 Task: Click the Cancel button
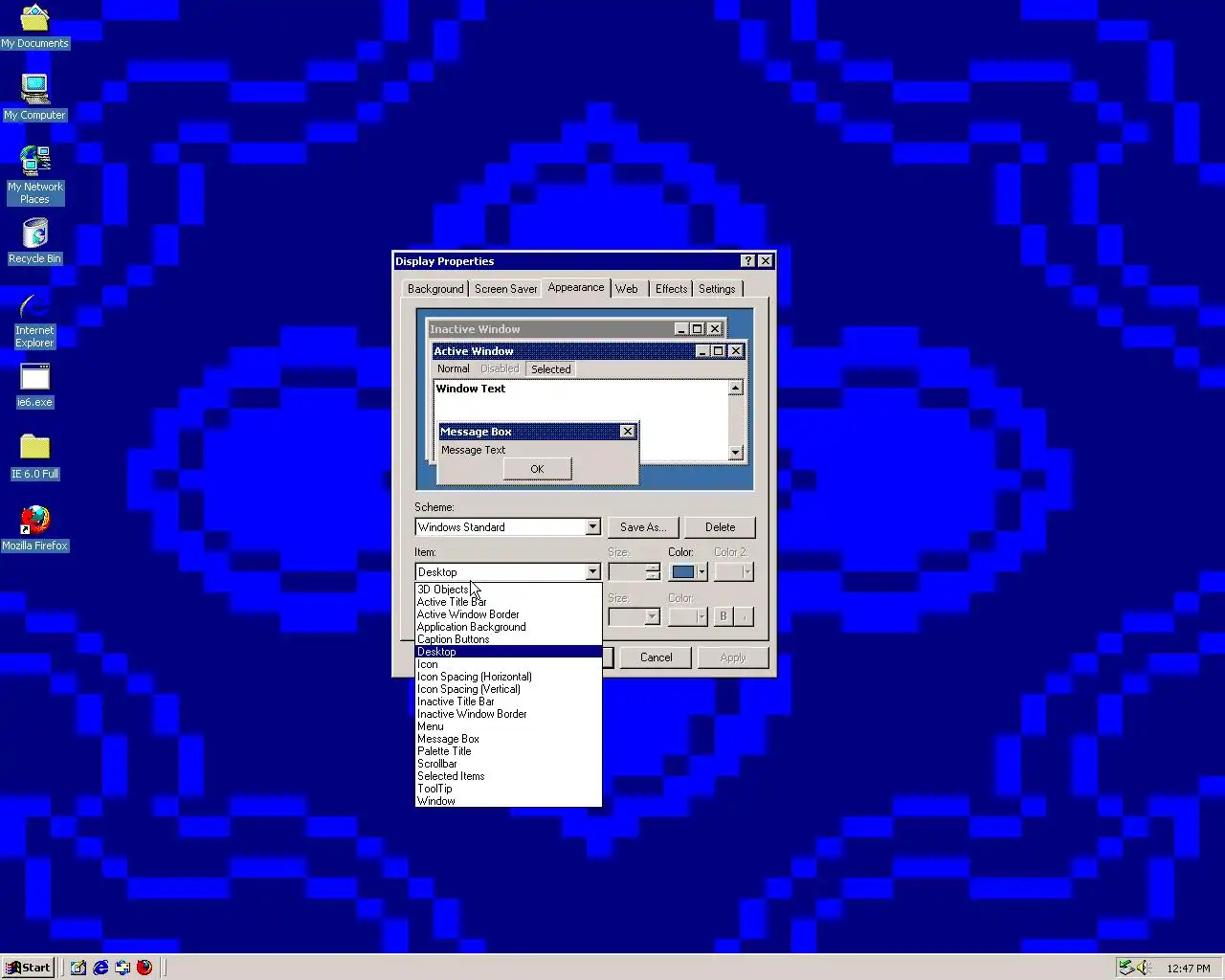656,657
